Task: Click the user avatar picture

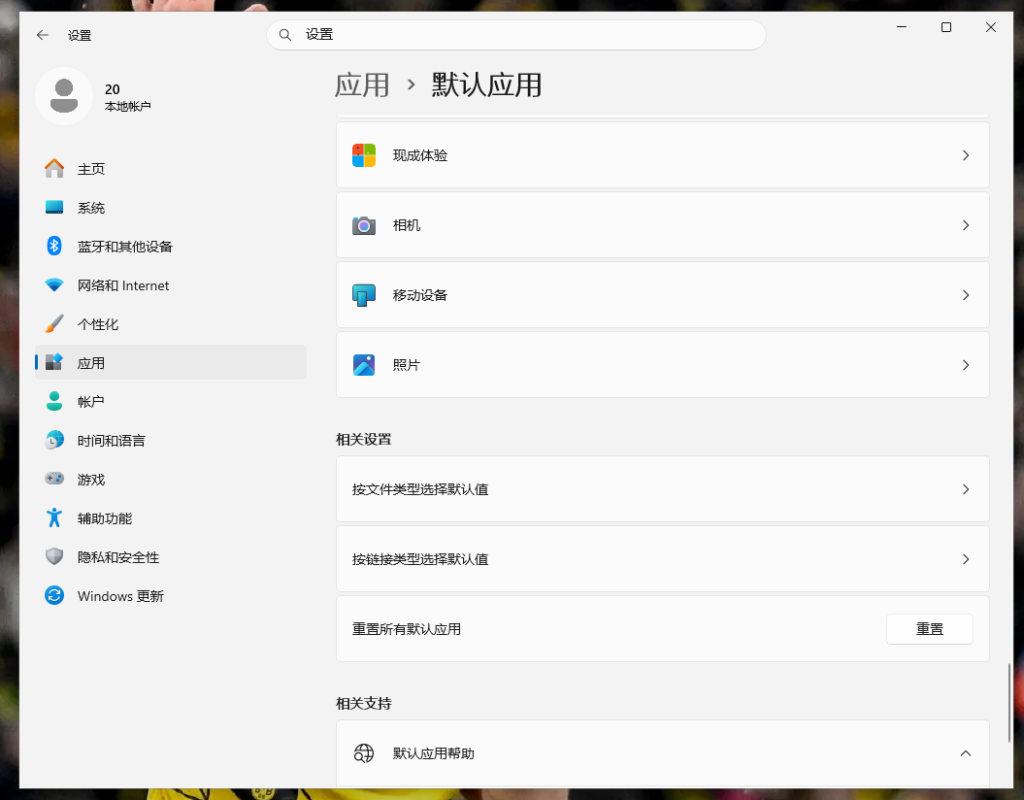Action: point(64,96)
